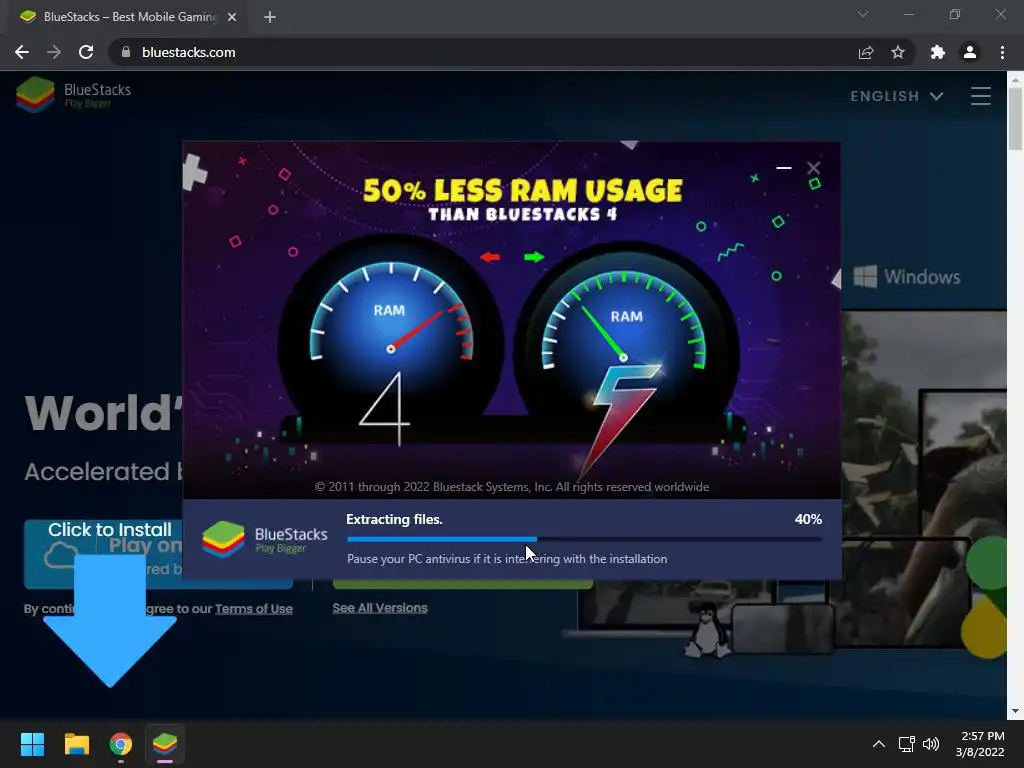The height and width of the screenshot is (768, 1024).
Task: Click the BlueStacks logo in installer
Action: [x=264, y=539]
